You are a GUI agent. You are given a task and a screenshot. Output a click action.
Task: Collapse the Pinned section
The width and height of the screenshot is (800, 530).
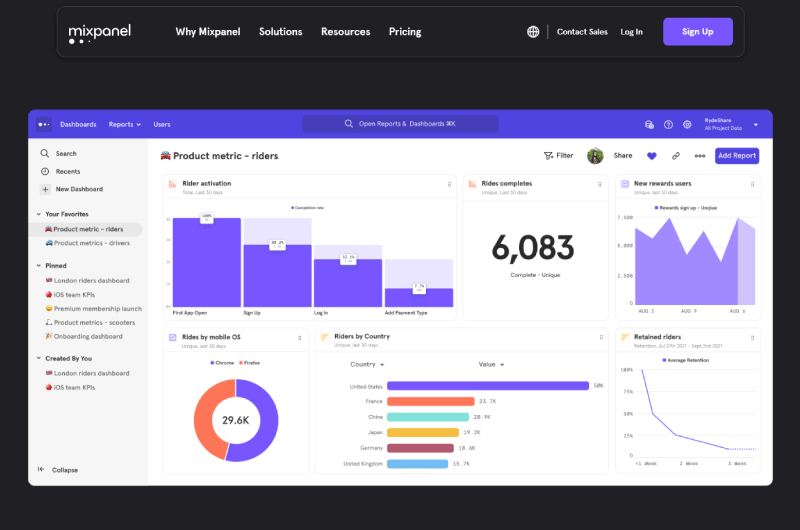(39, 266)
